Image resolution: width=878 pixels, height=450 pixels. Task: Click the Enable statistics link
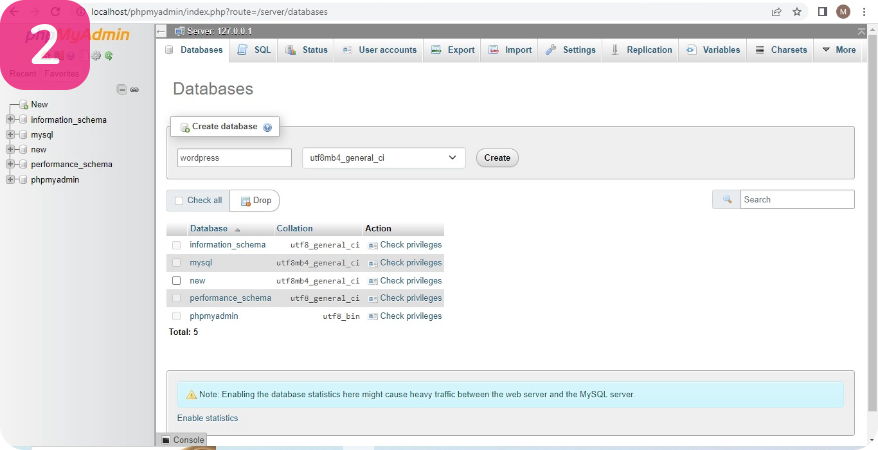coord(208,418)
